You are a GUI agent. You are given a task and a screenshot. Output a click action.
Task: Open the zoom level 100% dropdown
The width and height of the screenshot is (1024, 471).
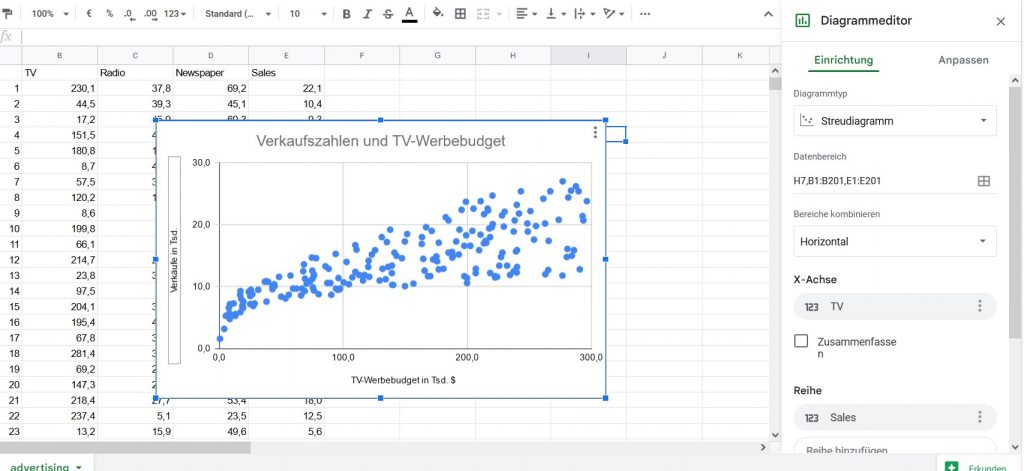(x=50, y=14)
